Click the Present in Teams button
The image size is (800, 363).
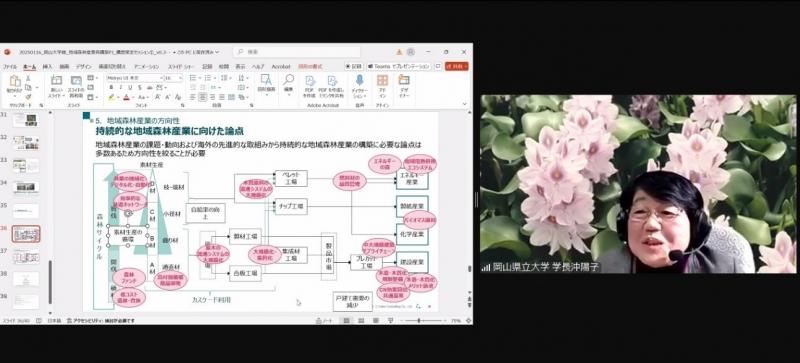398,66
